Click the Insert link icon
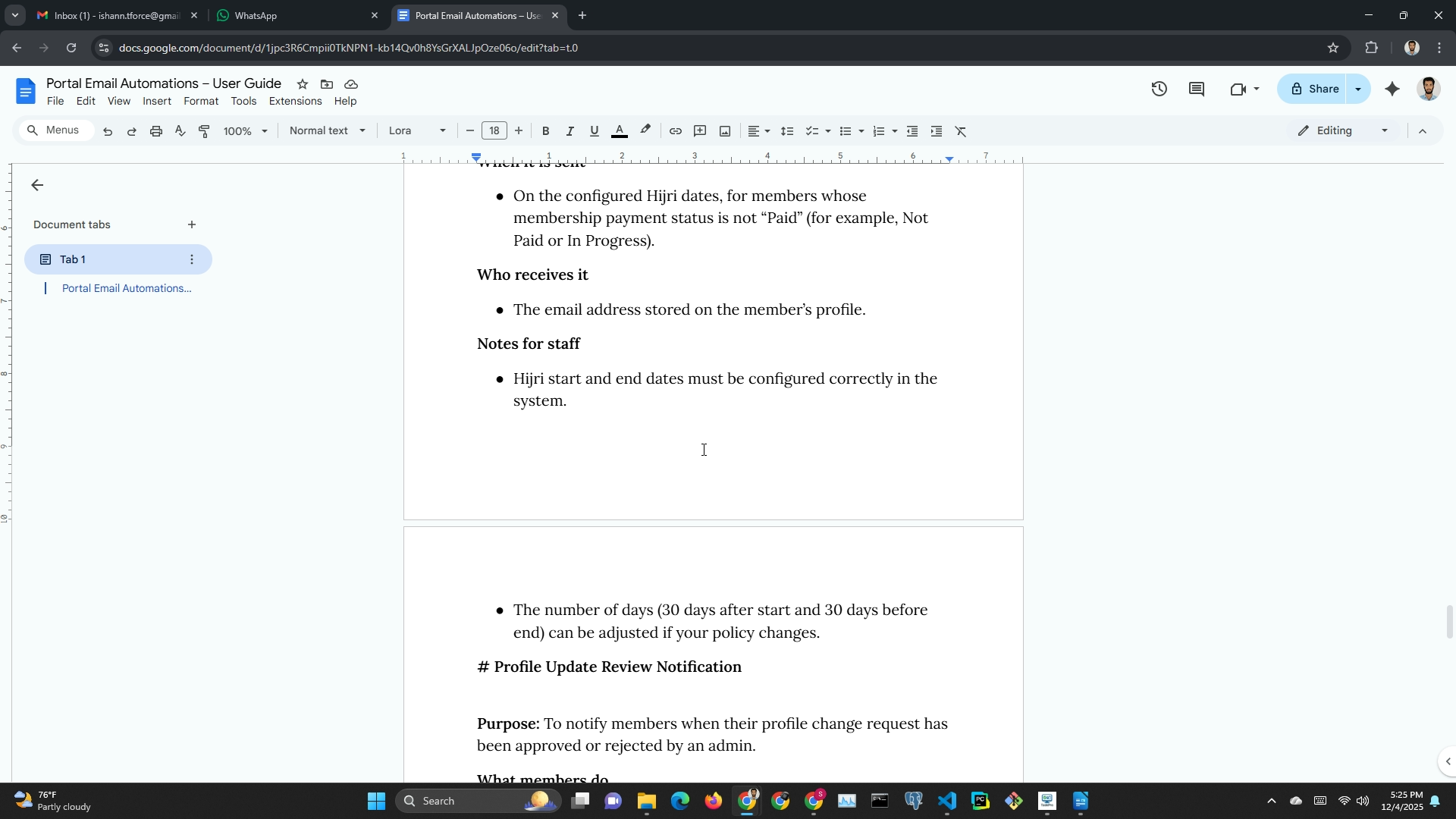 675,131
